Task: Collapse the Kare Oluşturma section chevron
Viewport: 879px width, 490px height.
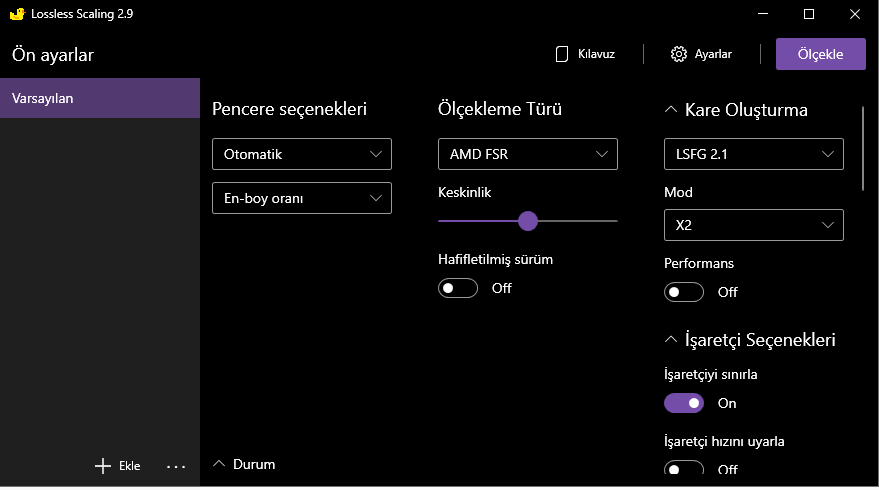Action: click(x=671, y=110)
